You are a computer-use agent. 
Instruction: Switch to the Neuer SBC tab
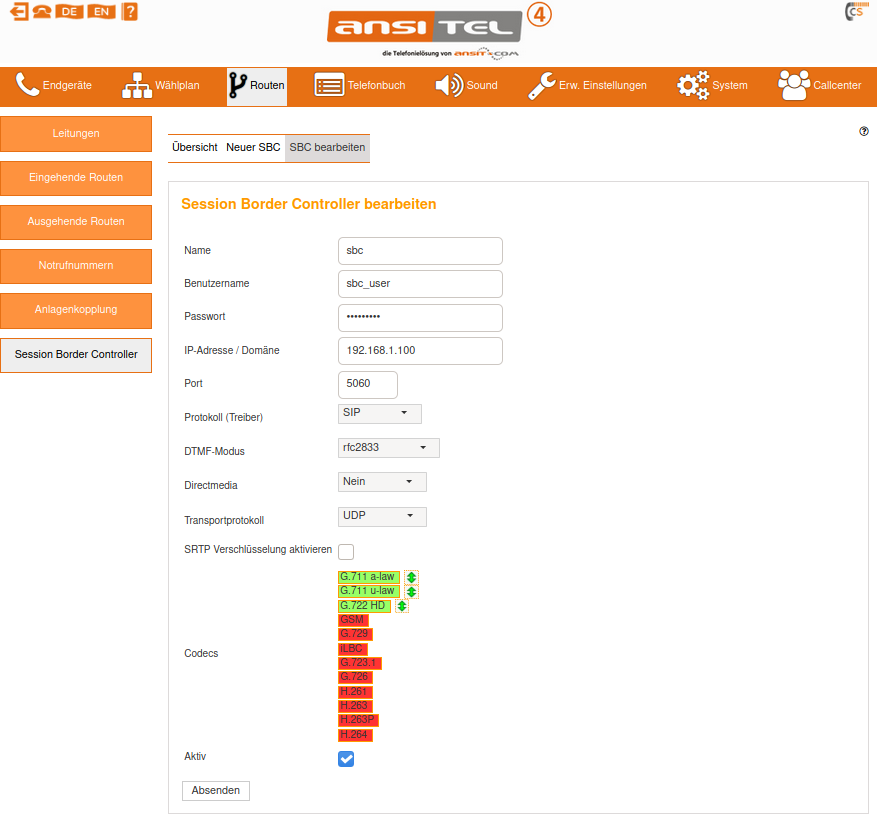click(x=253, y=147)
